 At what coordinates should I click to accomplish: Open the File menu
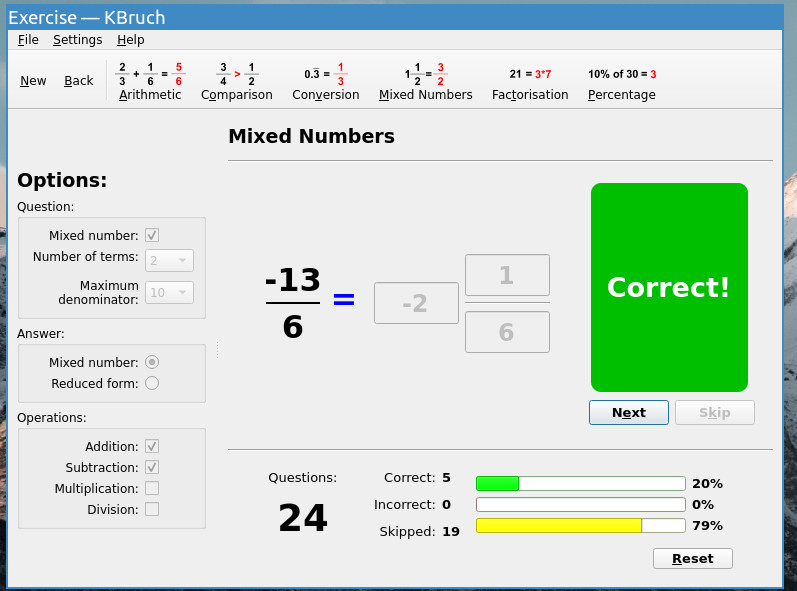pyautogui.click(x=28, y=40)
